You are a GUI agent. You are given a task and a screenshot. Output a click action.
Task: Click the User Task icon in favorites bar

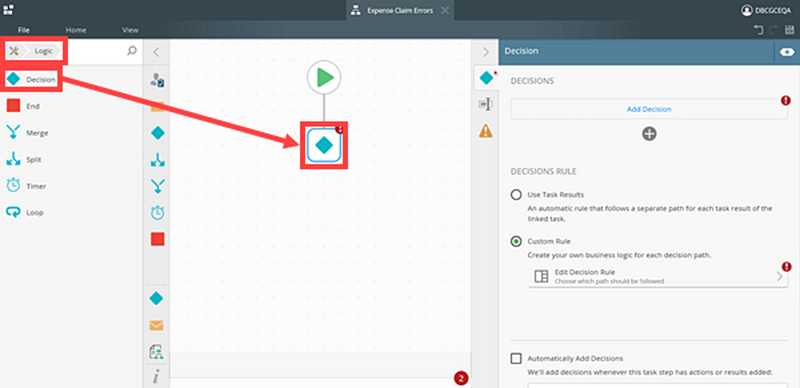[x=157, y=80]
